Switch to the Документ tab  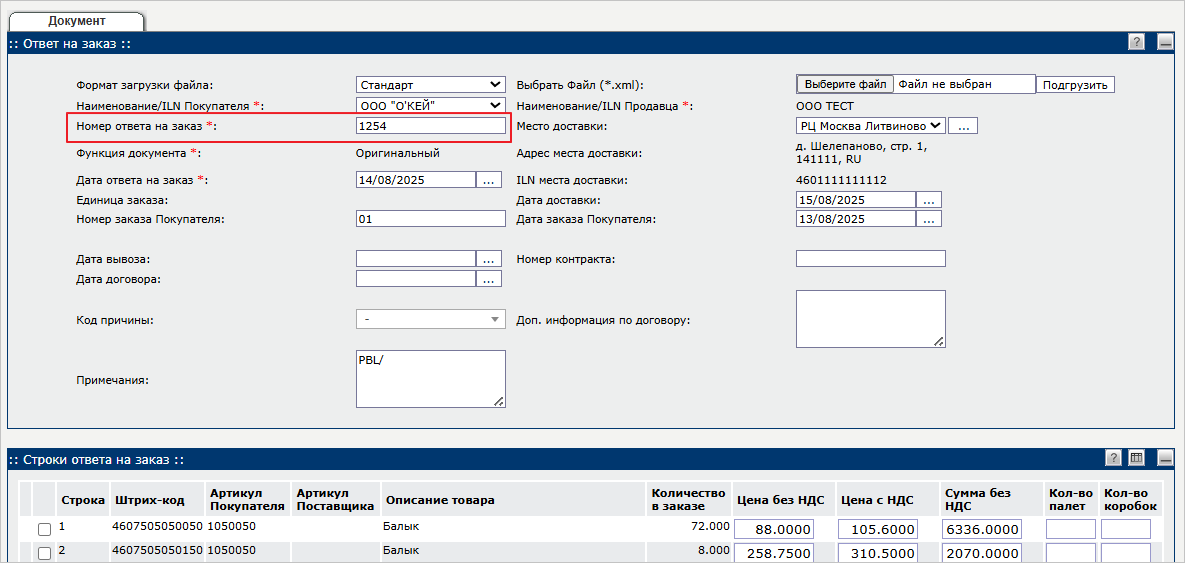[77, 20]
